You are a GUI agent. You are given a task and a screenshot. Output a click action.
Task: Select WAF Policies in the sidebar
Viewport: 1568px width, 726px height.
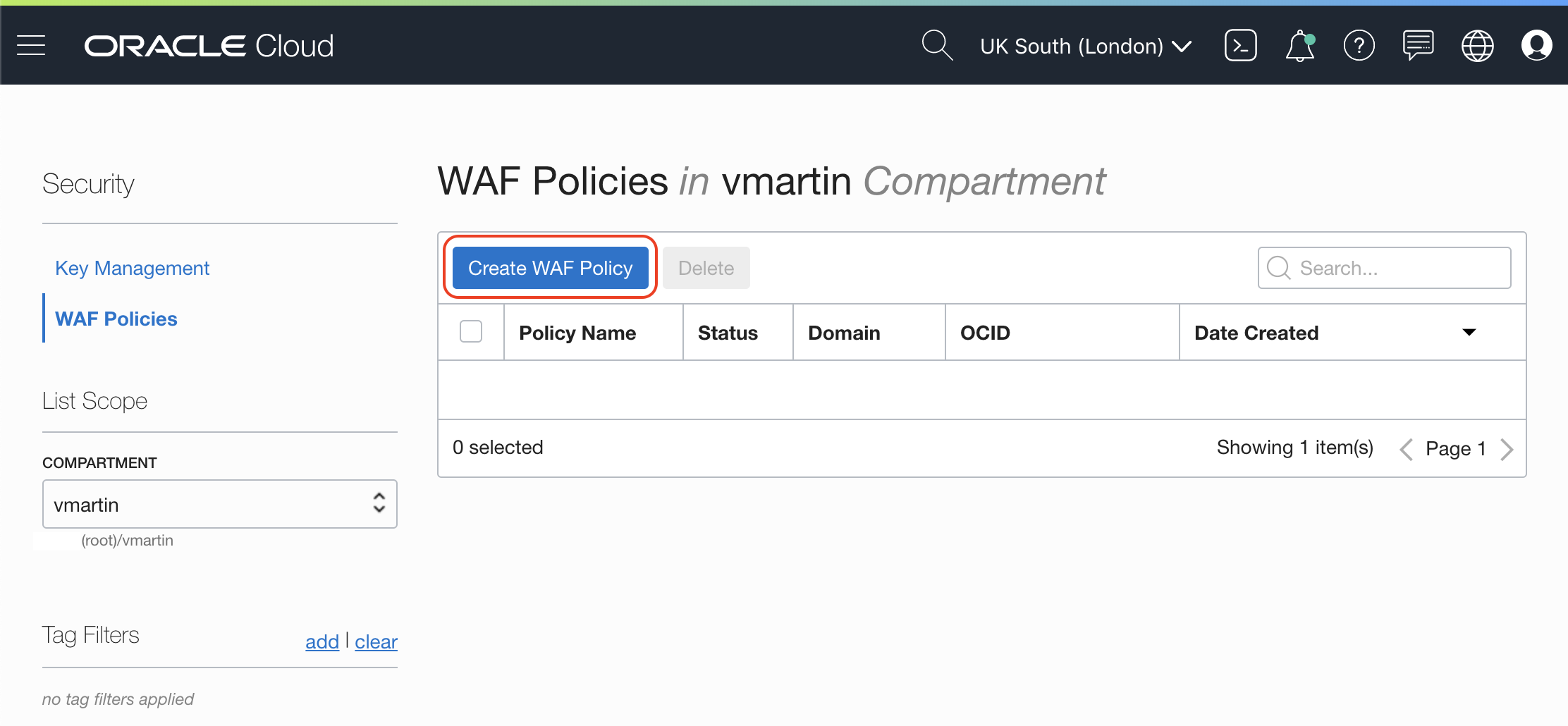(116, 319)
